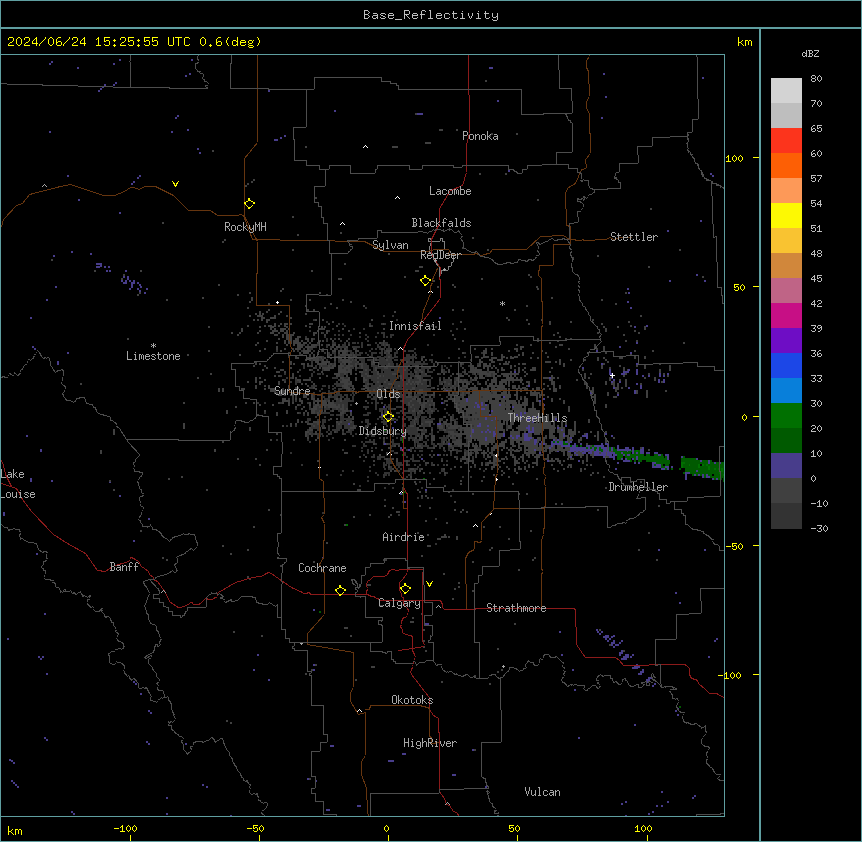862x842 pixels.
Task: Click the Cochrane town label
Action: 322,568
